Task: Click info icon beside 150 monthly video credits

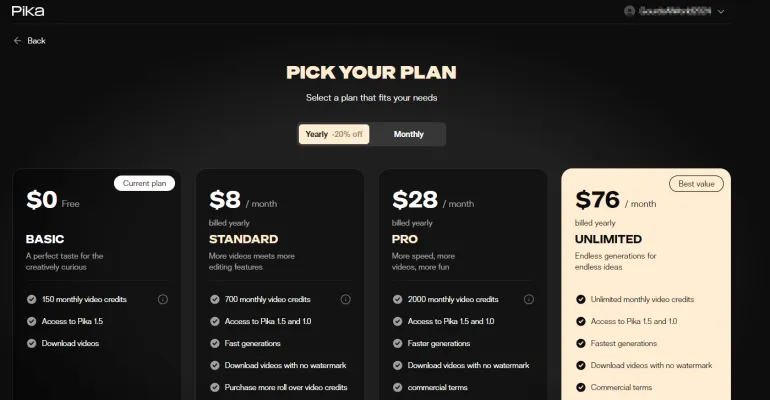Action: 163,299
